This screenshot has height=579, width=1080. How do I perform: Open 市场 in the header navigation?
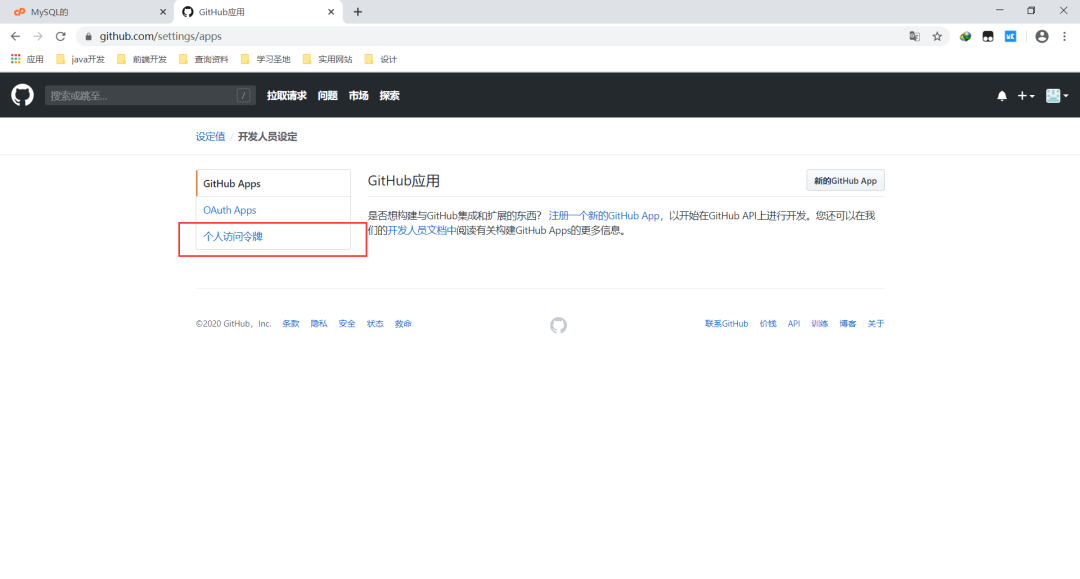(x=358, y=96)
